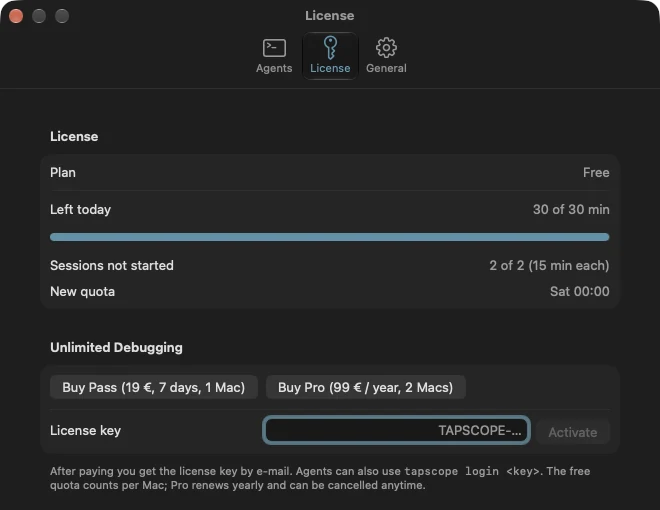Image resolution: width=660 pixels, height=510 pixels.
Task: Click the Buy Pro (99 € / year) button
Action: [365, 387]
